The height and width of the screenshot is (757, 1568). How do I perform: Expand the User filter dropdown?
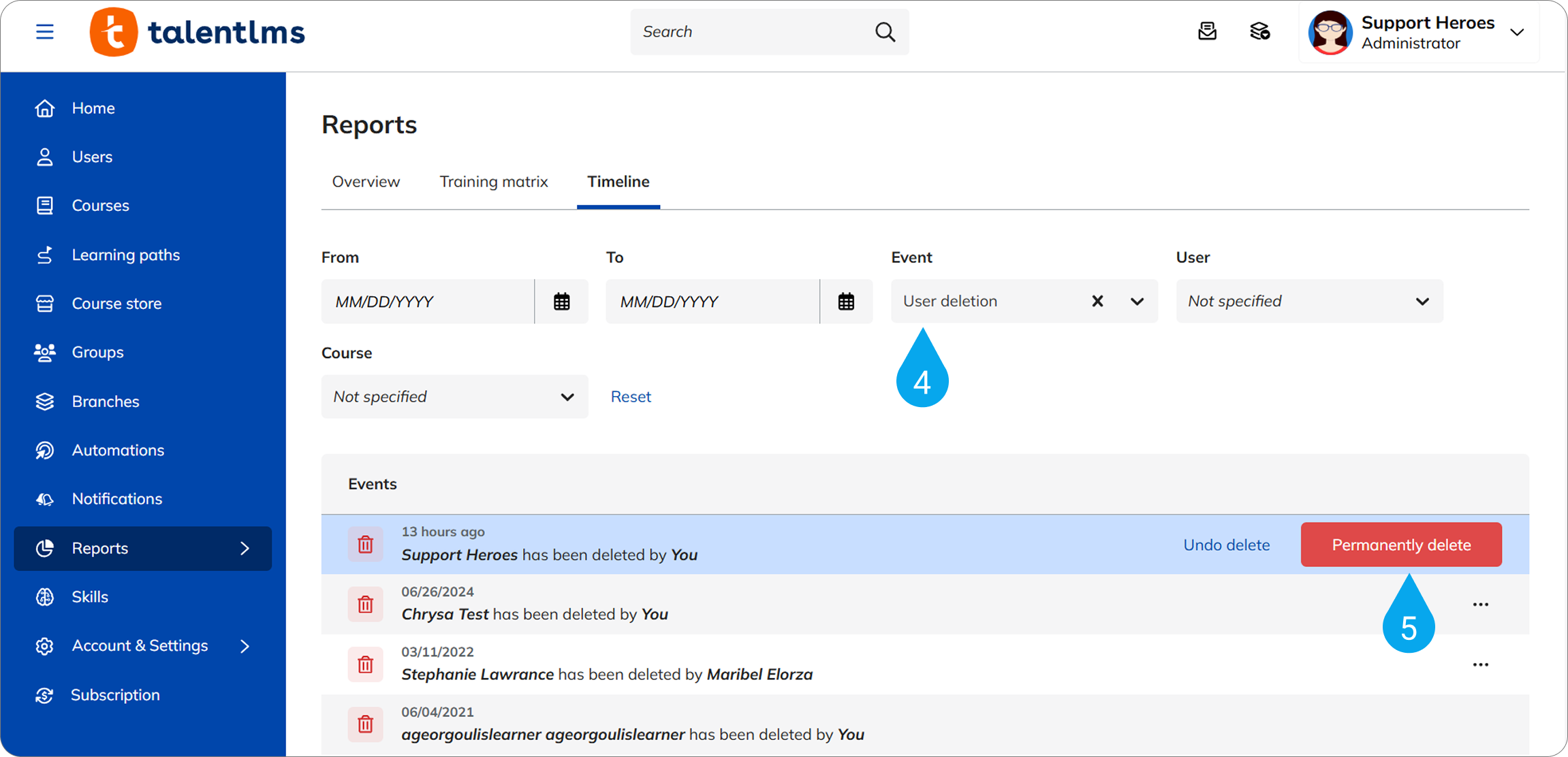click(1422, 301)
